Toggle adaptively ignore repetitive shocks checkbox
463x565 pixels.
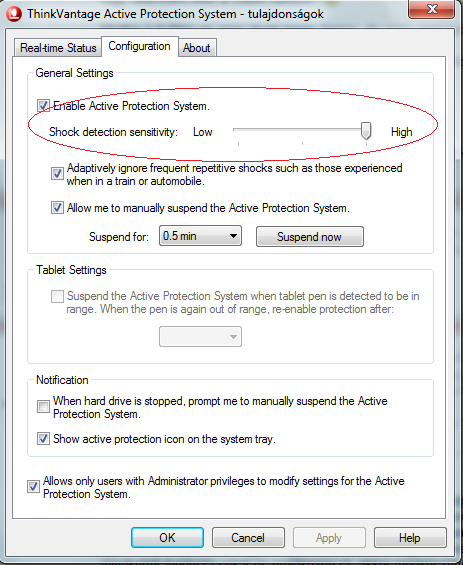tap(57, 174)
